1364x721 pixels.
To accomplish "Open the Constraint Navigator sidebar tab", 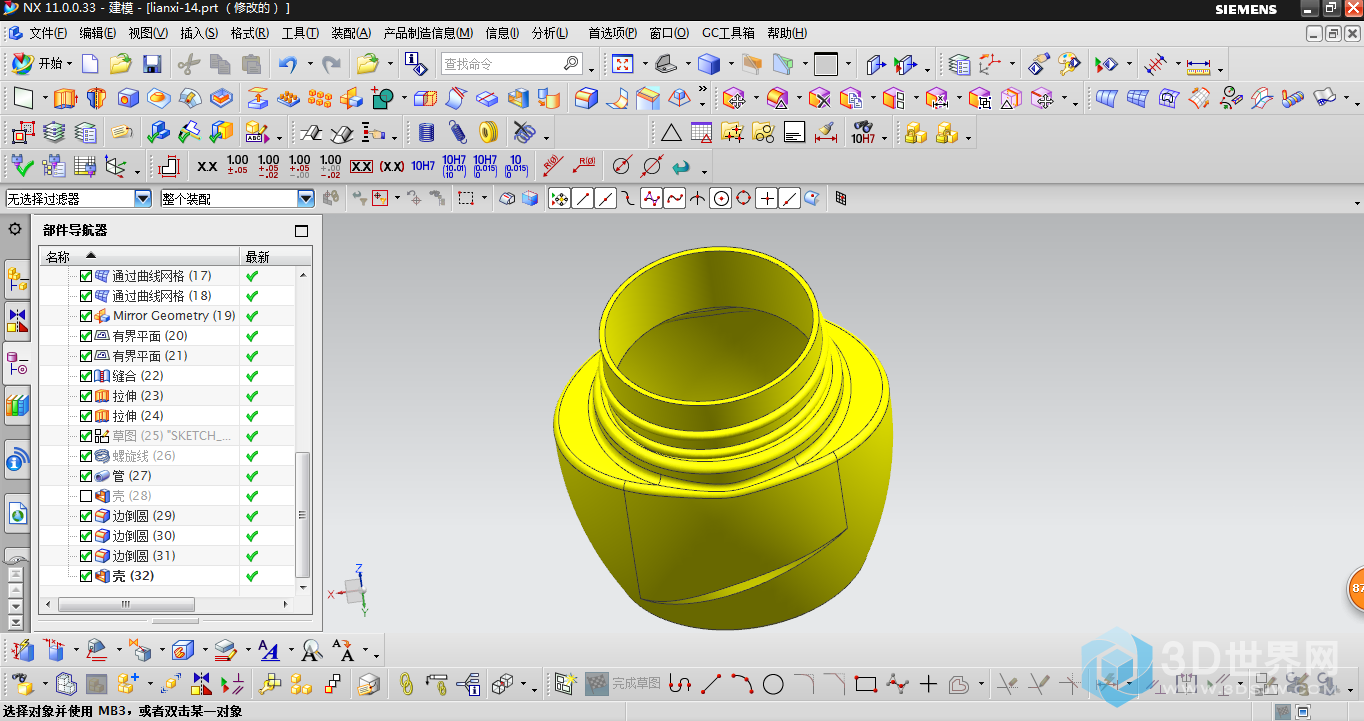I will (17, 321).
